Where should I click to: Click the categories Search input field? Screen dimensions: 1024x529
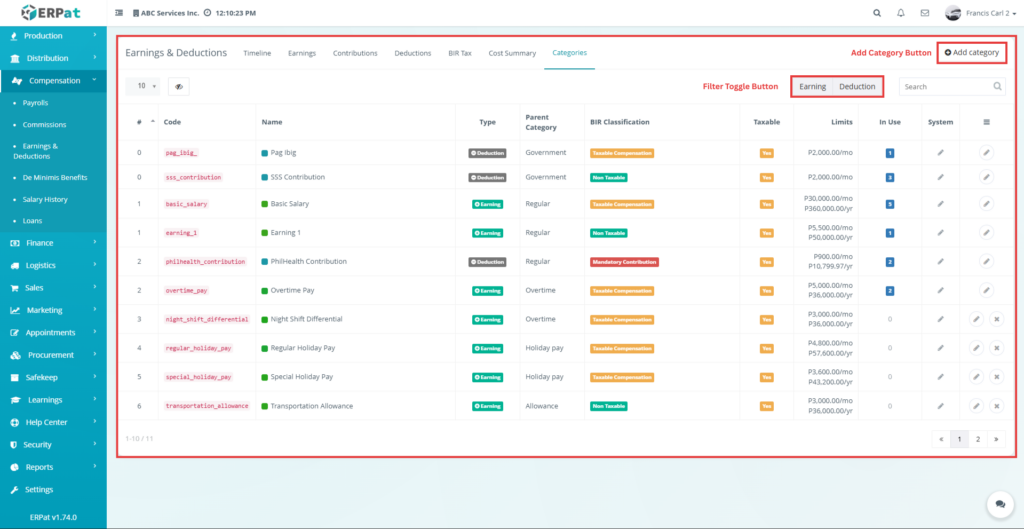tap(945, 87)
